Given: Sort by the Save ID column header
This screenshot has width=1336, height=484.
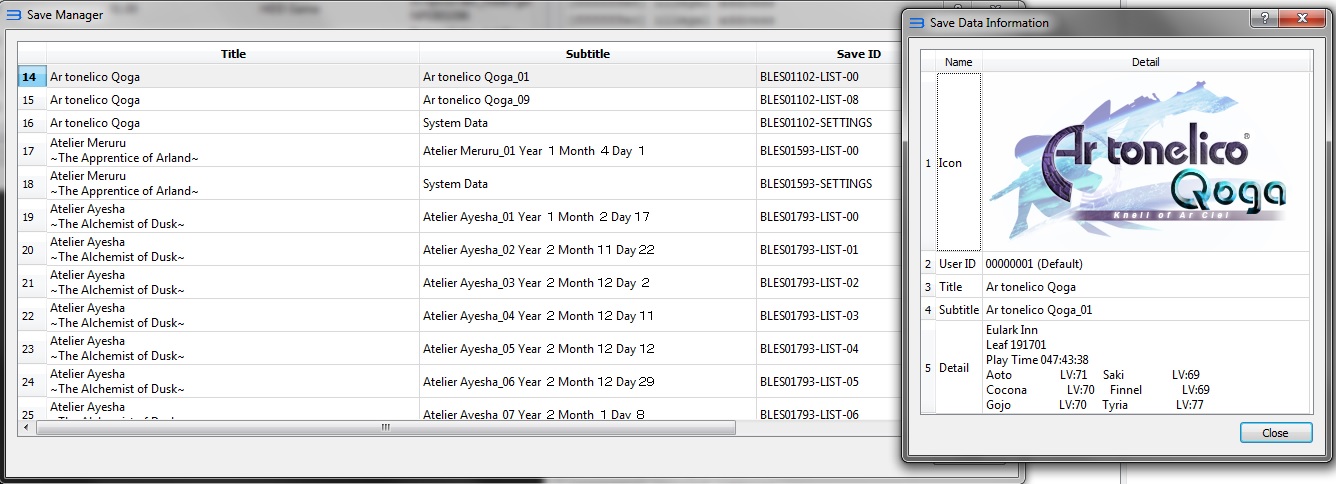Looking at the screenshot, I should coord(858,54).
